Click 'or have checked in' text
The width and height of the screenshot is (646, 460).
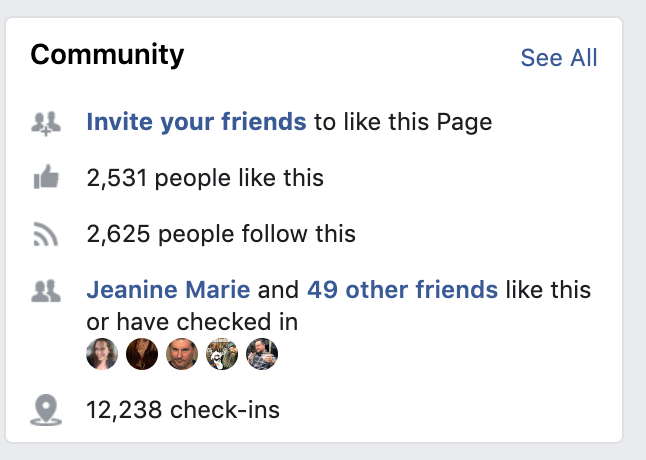click(x=192, y=322)
